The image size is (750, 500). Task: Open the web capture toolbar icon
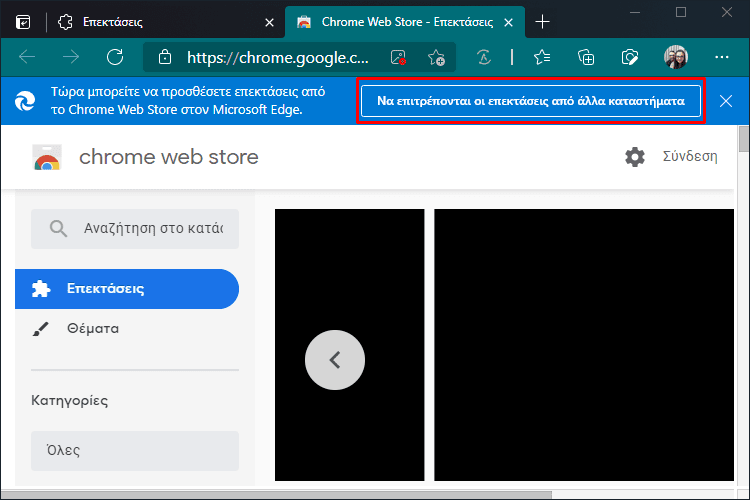[629, 58]
